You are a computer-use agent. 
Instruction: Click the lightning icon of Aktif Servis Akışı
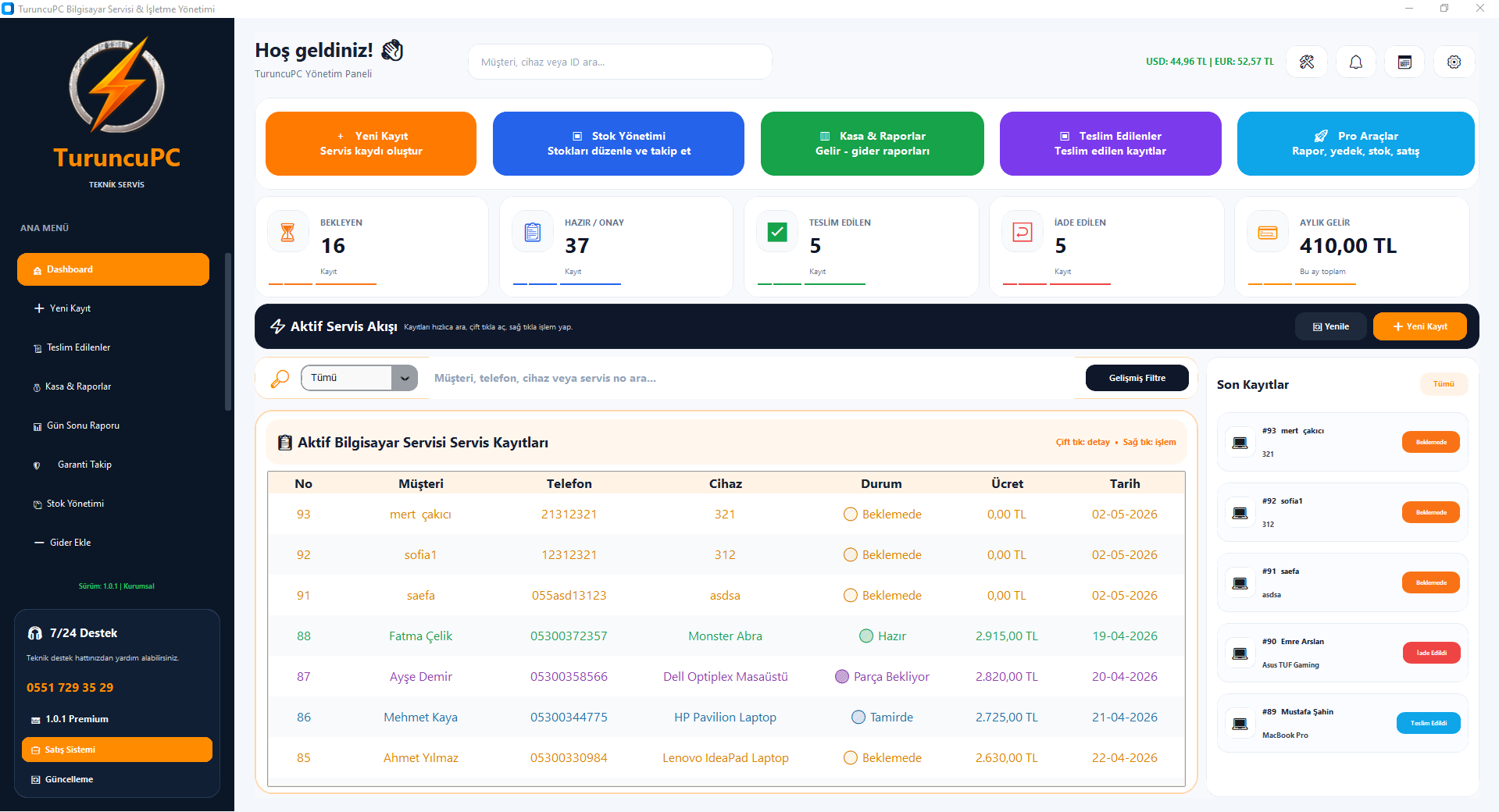coord(277,326)
